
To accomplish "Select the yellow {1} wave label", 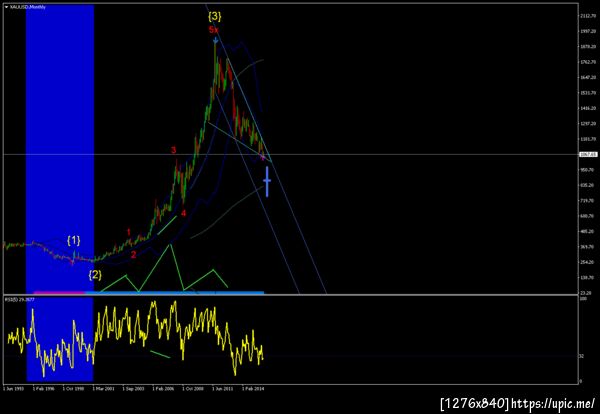I will click(73, 240).
